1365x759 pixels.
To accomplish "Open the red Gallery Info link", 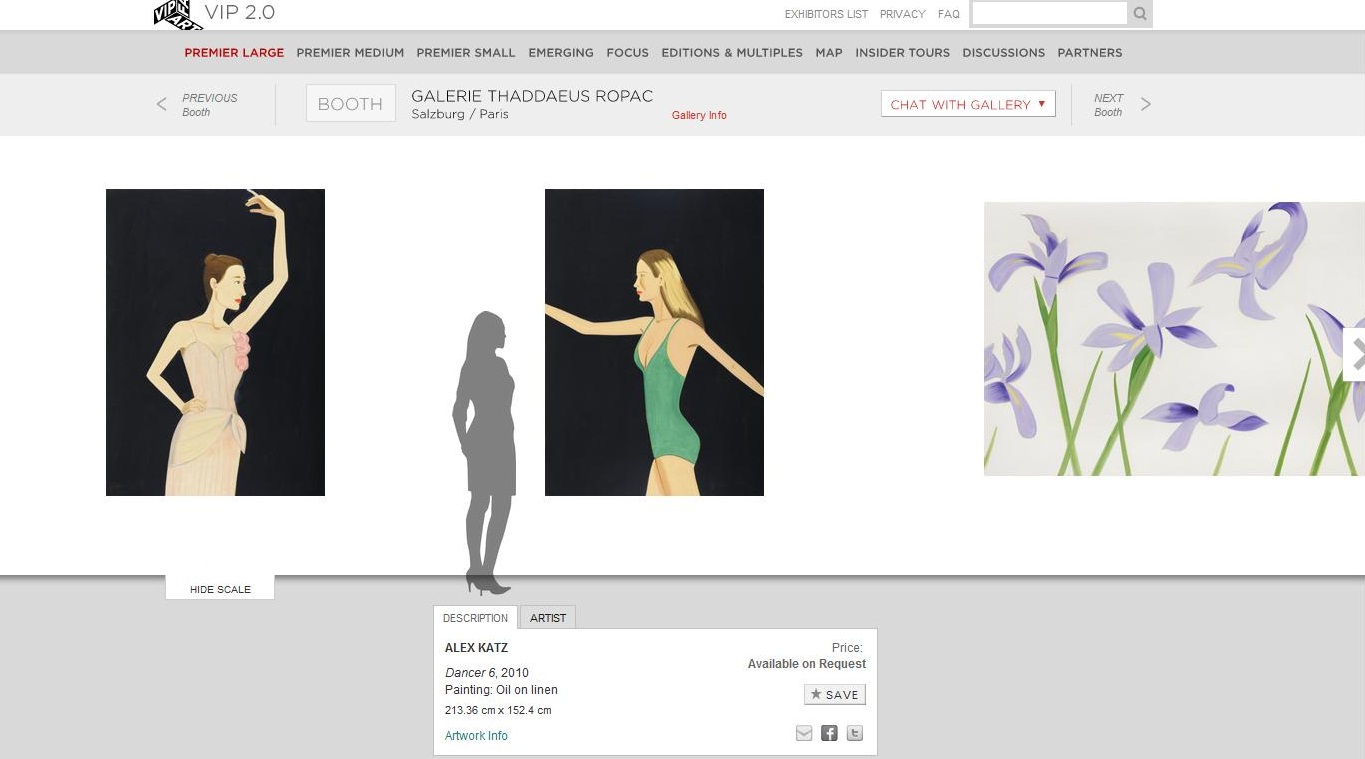I will tap(699, 115).
